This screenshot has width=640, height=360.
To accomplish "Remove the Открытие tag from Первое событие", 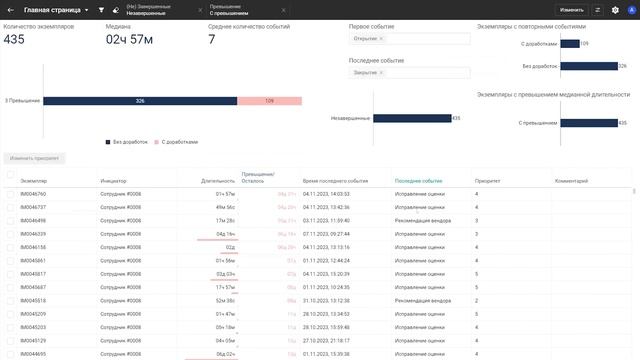I will tap(381, 39).
